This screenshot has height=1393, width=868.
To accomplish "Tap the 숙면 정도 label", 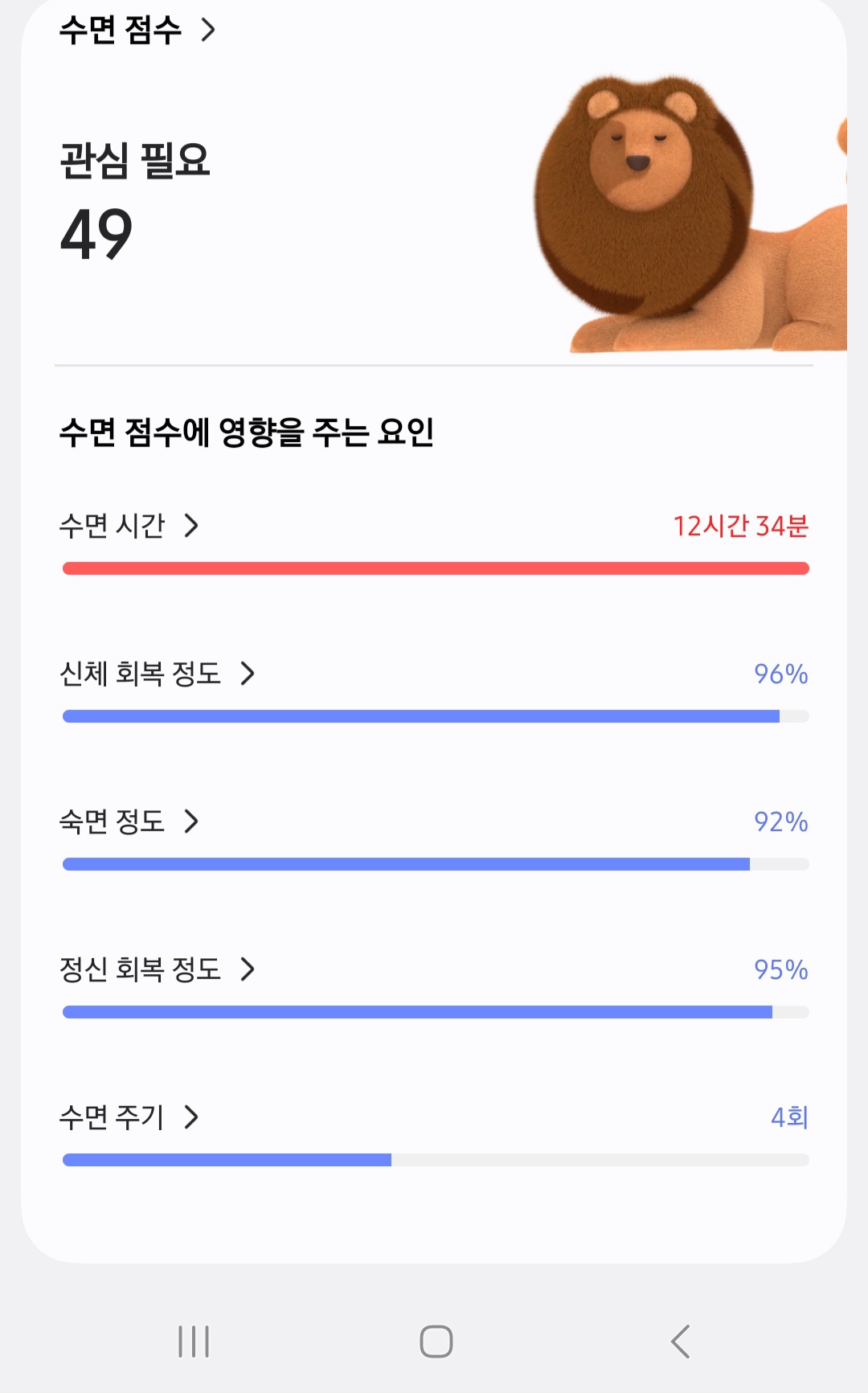I will (112, 821).
